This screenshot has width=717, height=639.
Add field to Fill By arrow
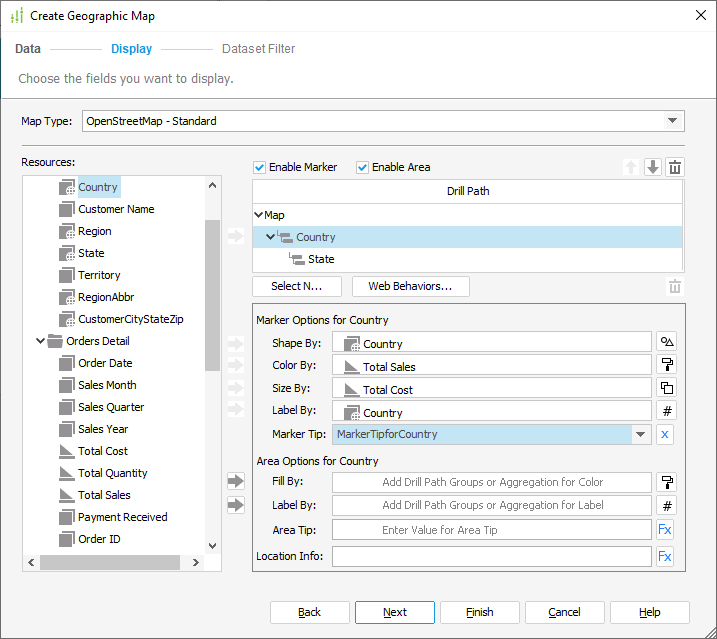(x=236, y=482)
